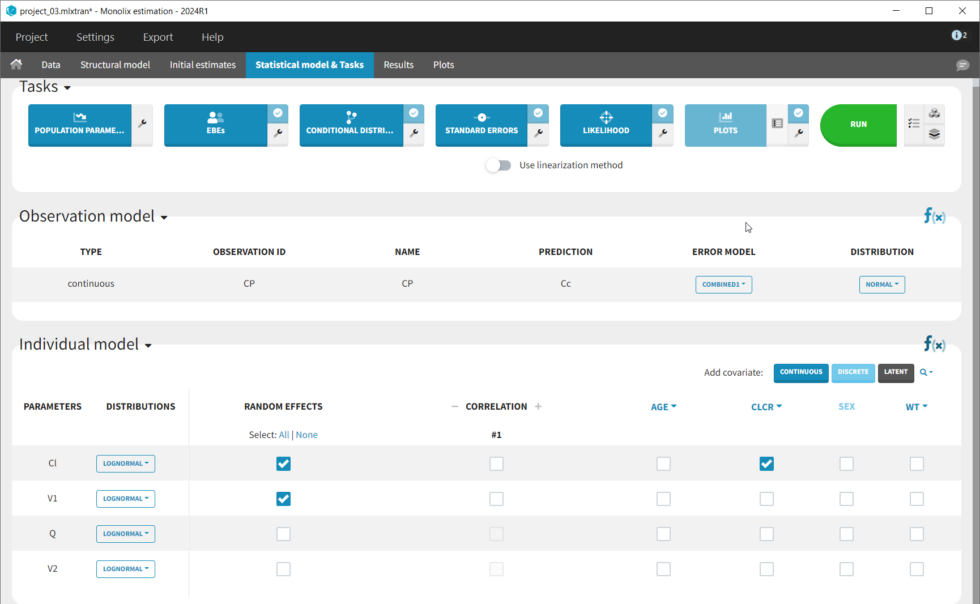Uncheck the EBEs task checkmark
Viewport: 980px width, 604px height.
[278, 113]
